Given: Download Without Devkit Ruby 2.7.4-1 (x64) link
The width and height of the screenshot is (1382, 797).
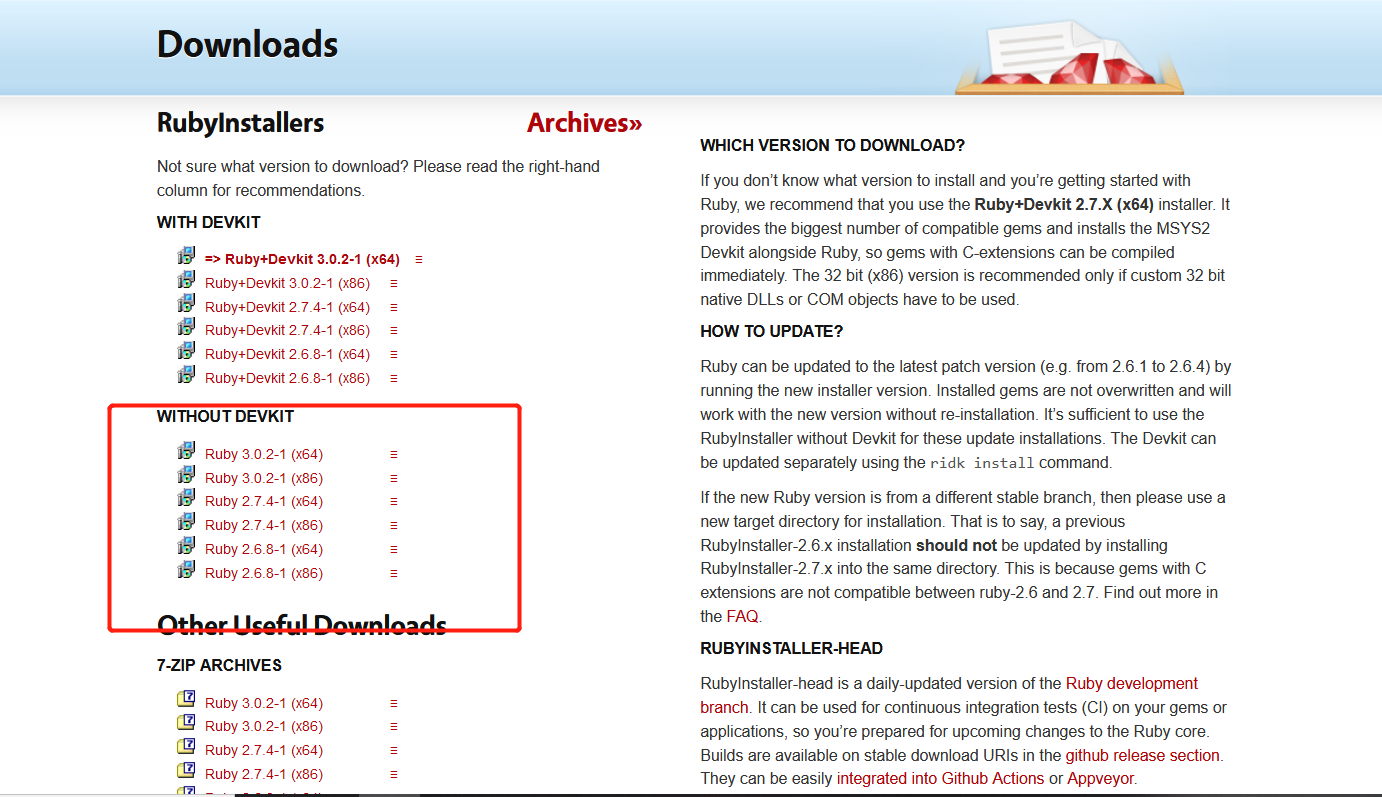Looking at the screenshot, I should coord(264,501).
